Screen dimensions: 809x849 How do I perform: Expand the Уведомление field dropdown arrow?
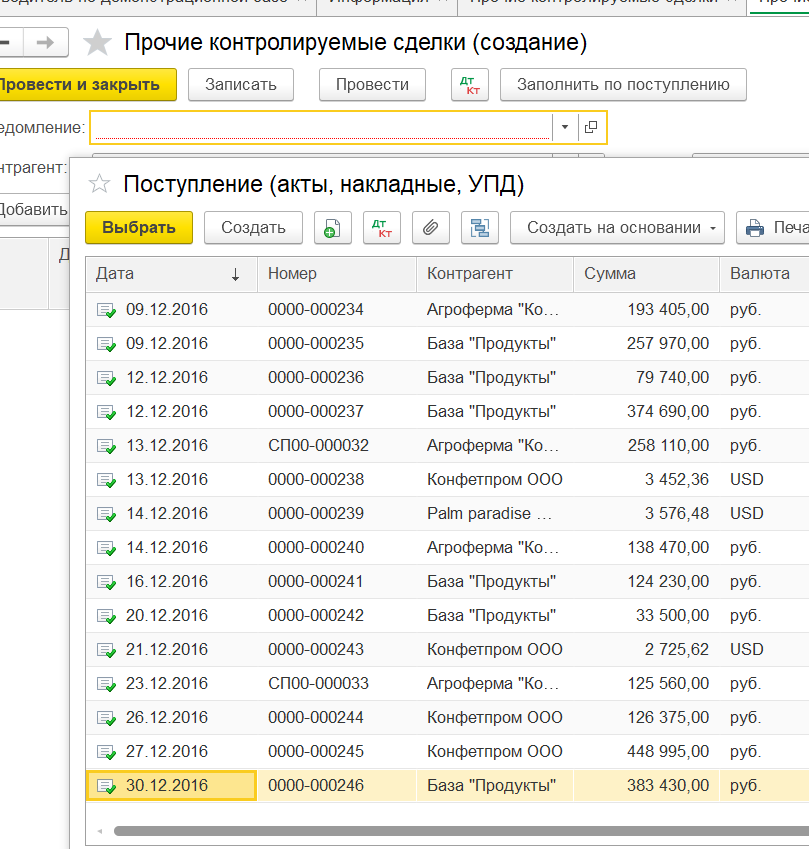pos(565,127)
